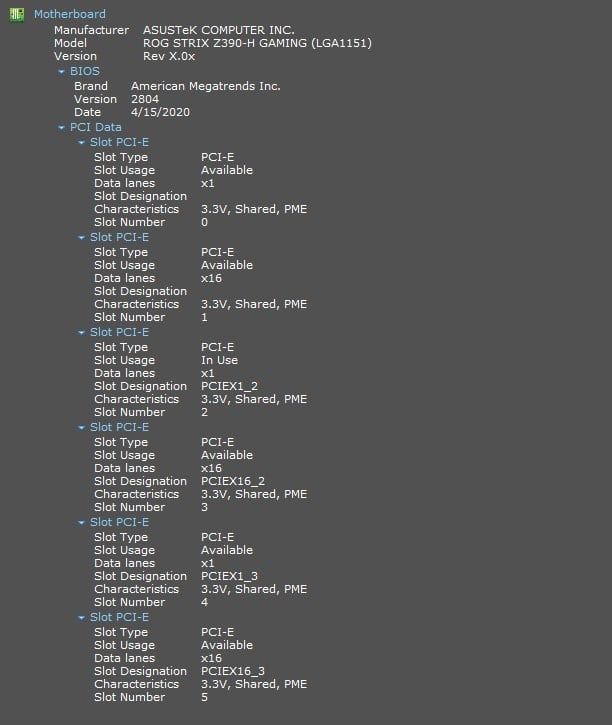Select version value Rev X.0x
The width and height of the screenshot is (612, 725).
[169, 56]
